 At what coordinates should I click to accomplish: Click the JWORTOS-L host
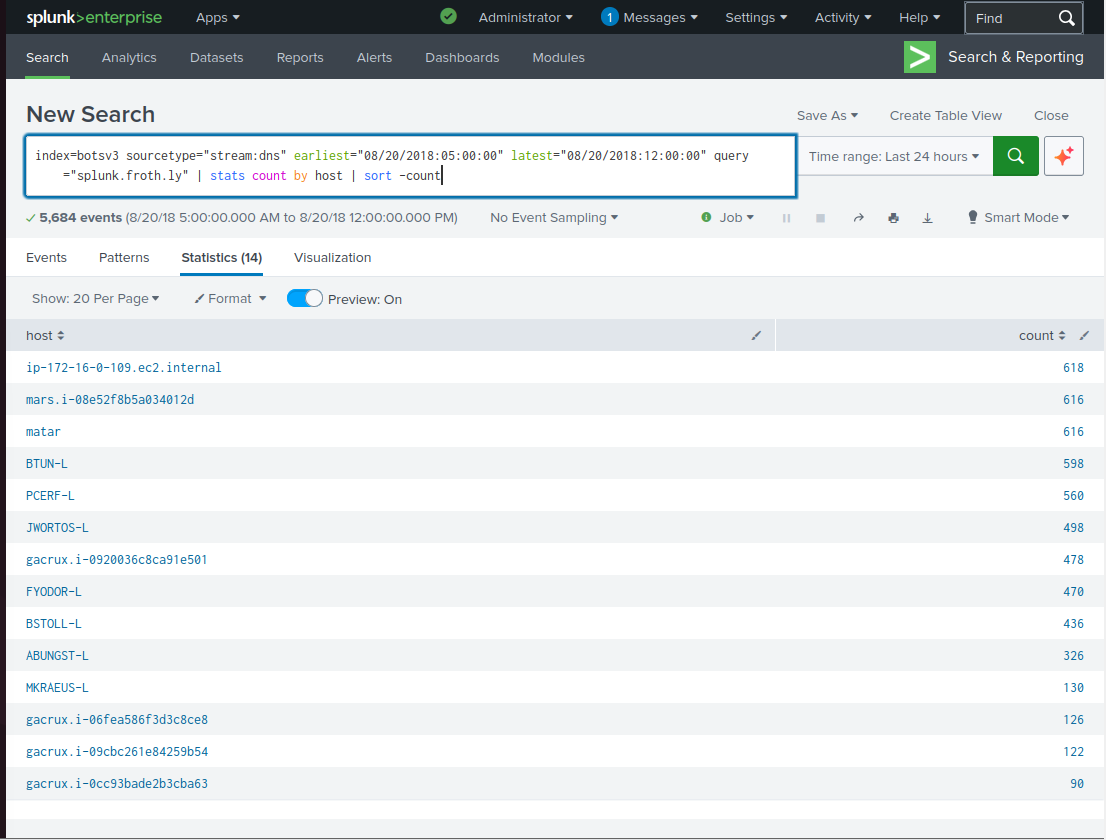point(57,528)
